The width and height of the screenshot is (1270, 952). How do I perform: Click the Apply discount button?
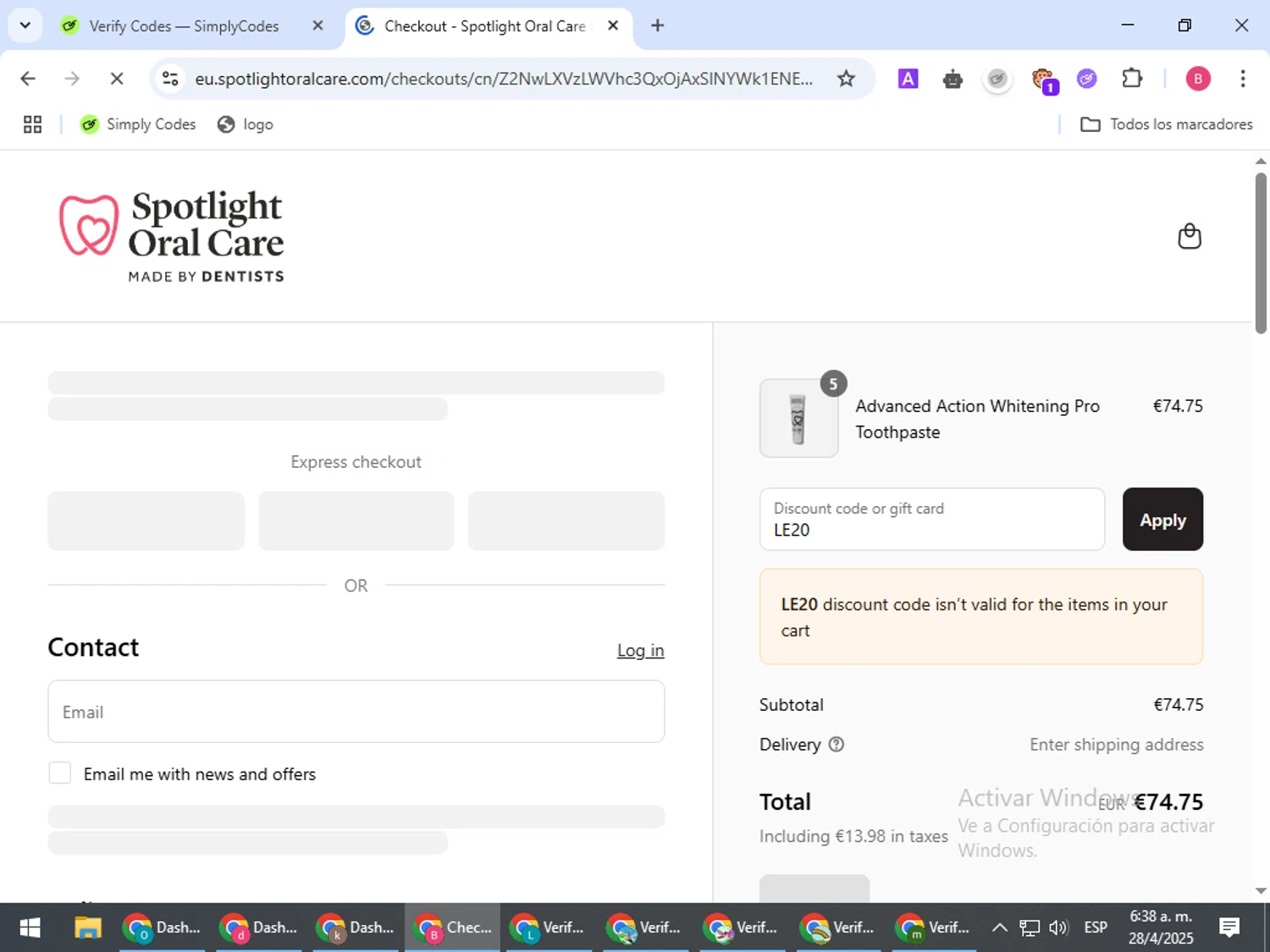tap(1162, 520)
